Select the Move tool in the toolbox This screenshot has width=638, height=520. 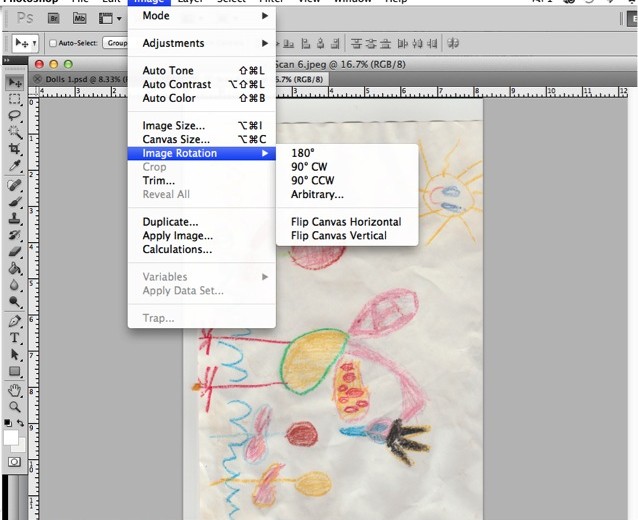pos(15,83)
